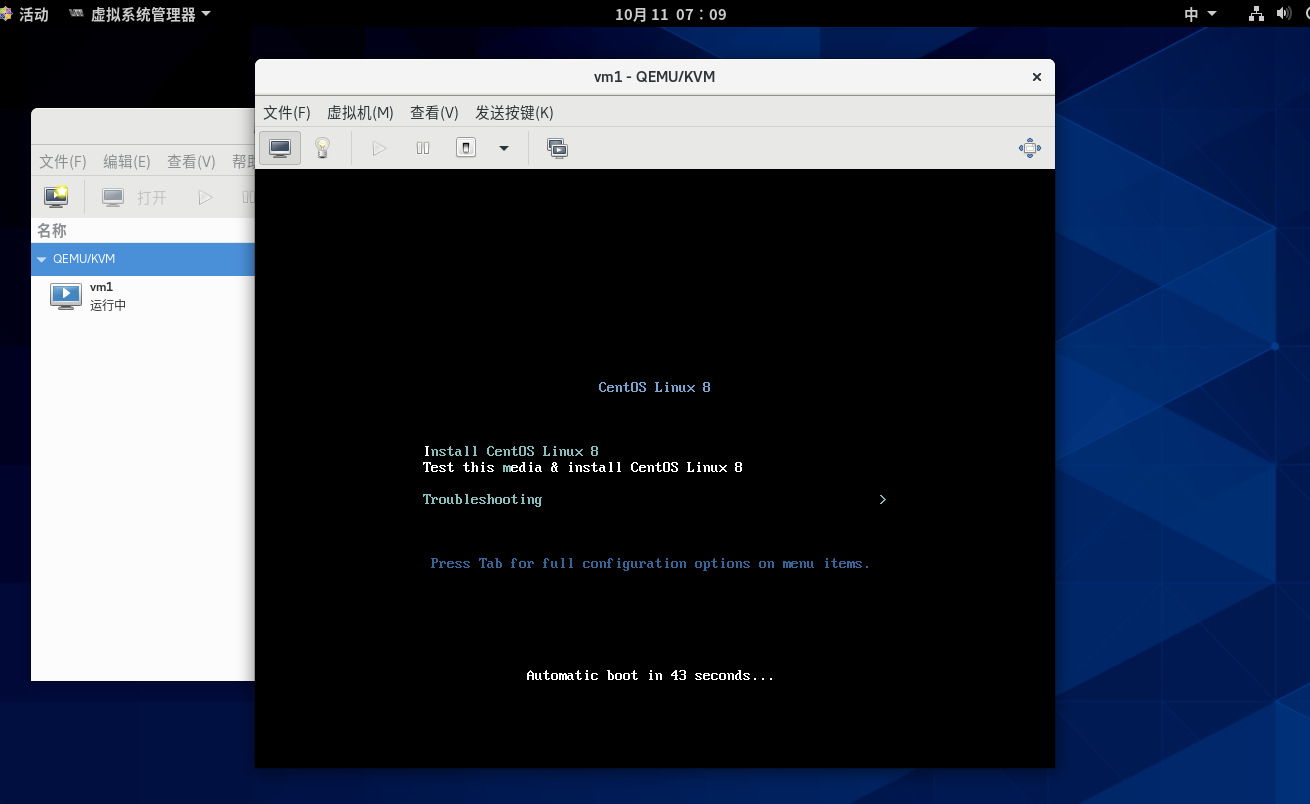Open the clock showing 10月11 07:09
Screen dimensions: 1310x804
tap(671, 14)
